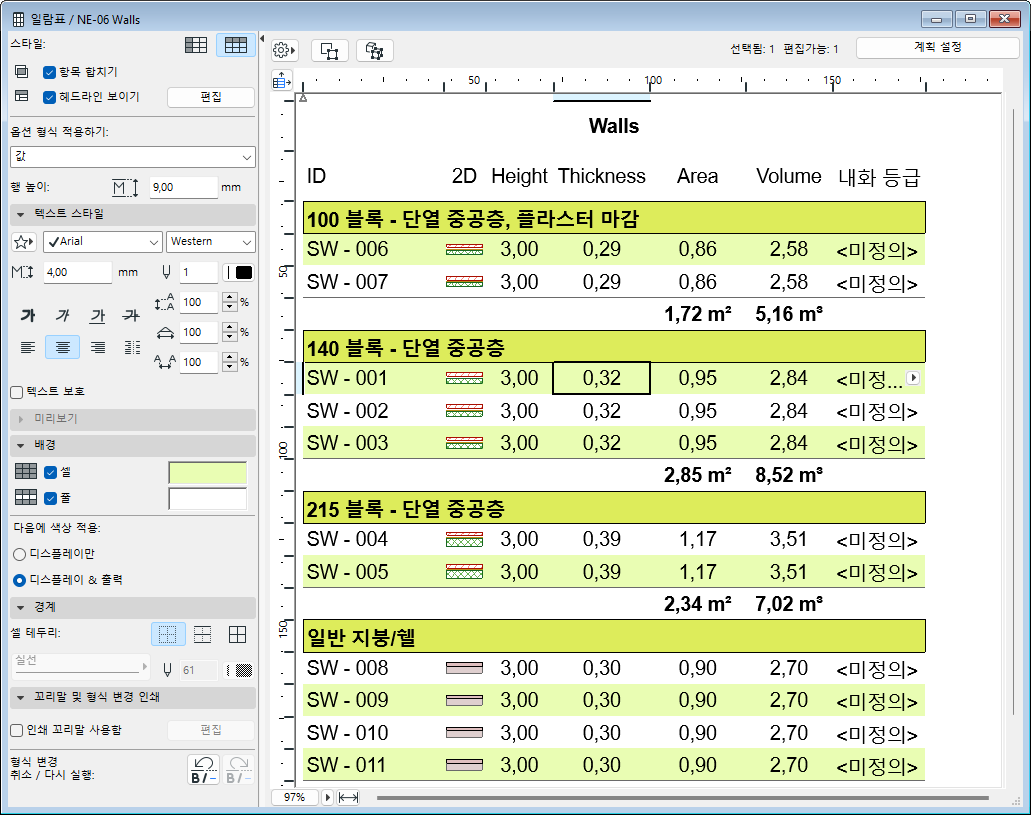Click the cell background color swatch

pos(208,473)
